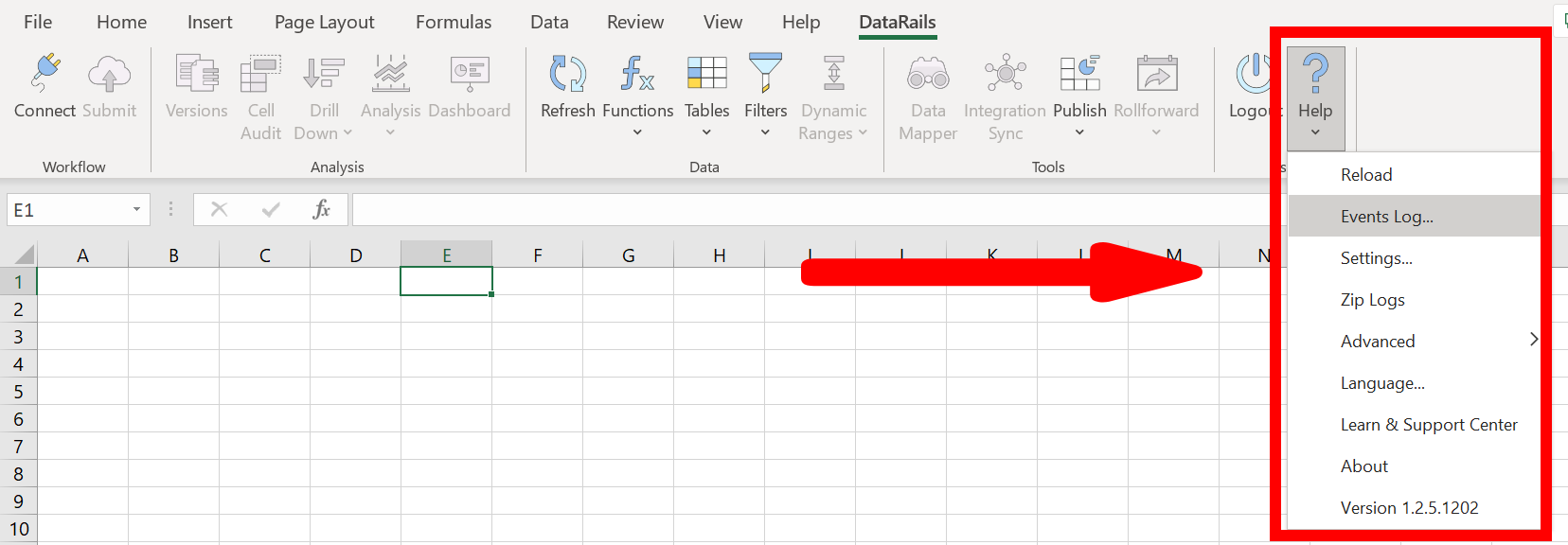Click the Filters funnel icon
Screen dimensions: 1568x545
tap(765, 73)
